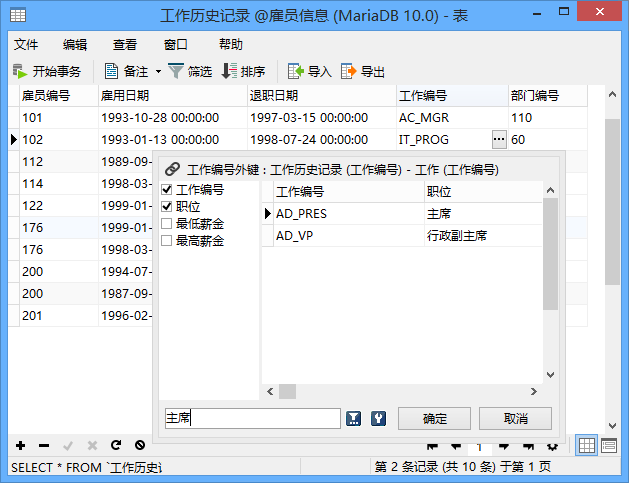Click the ellipsis button in the IT_PROG cell
The image size is (629, 483).
click(499, 139)
